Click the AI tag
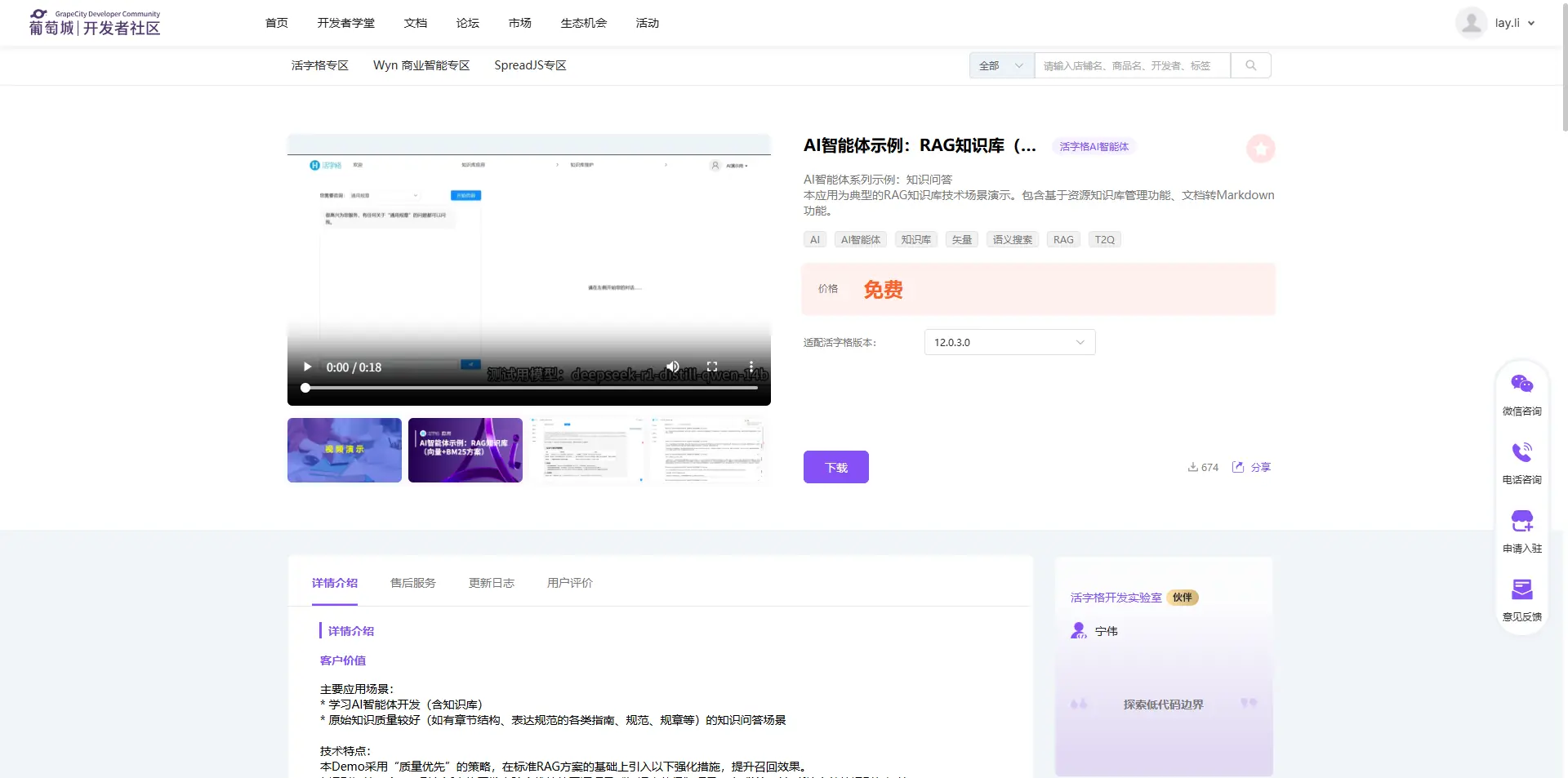This screenshot has width=1568, height=778. click(x=815, y=239)
